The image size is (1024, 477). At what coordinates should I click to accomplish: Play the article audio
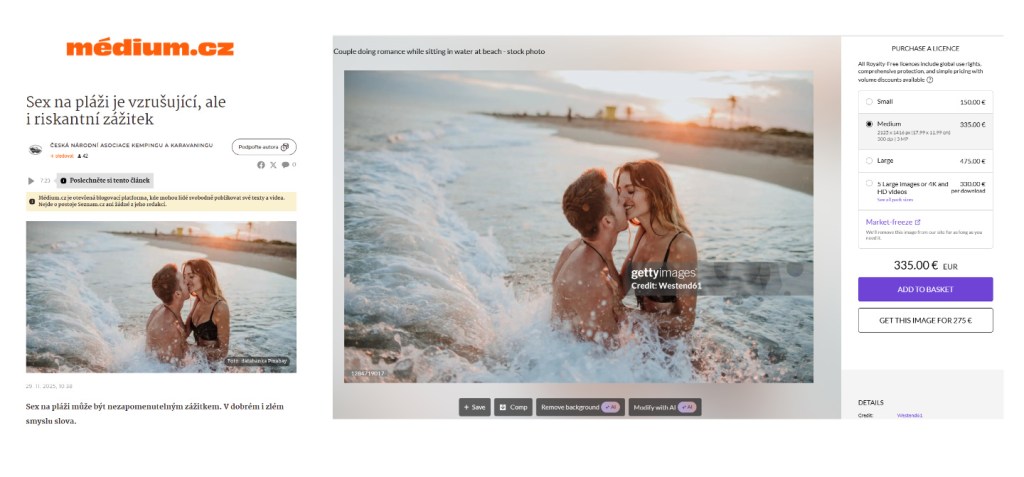coord(31,181)
